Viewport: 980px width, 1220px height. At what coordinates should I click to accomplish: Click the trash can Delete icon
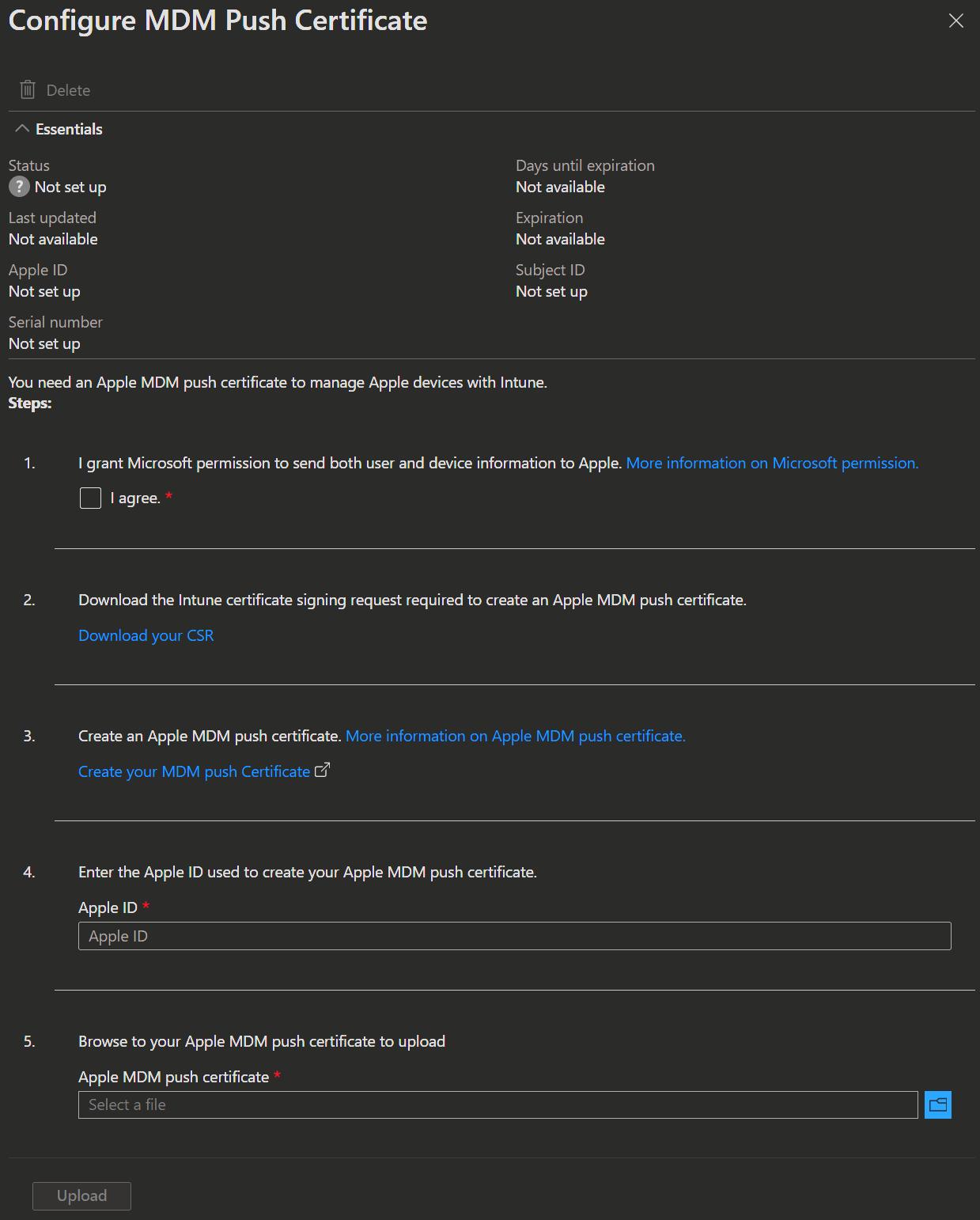click(28, 90)
